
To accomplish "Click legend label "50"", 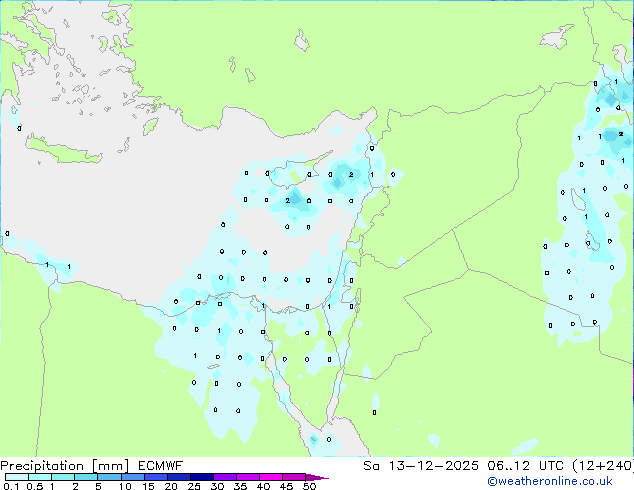I will click(x=309, y=486).
